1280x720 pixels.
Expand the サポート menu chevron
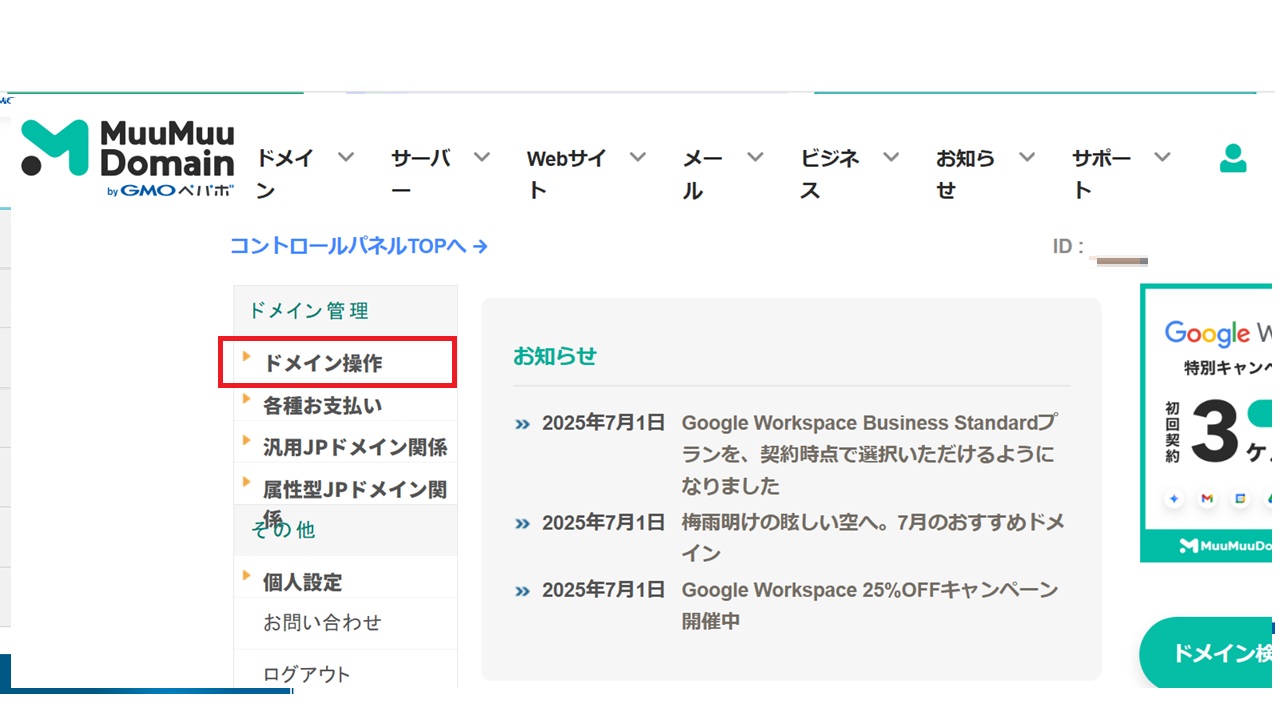click(x=1162, y=157)
